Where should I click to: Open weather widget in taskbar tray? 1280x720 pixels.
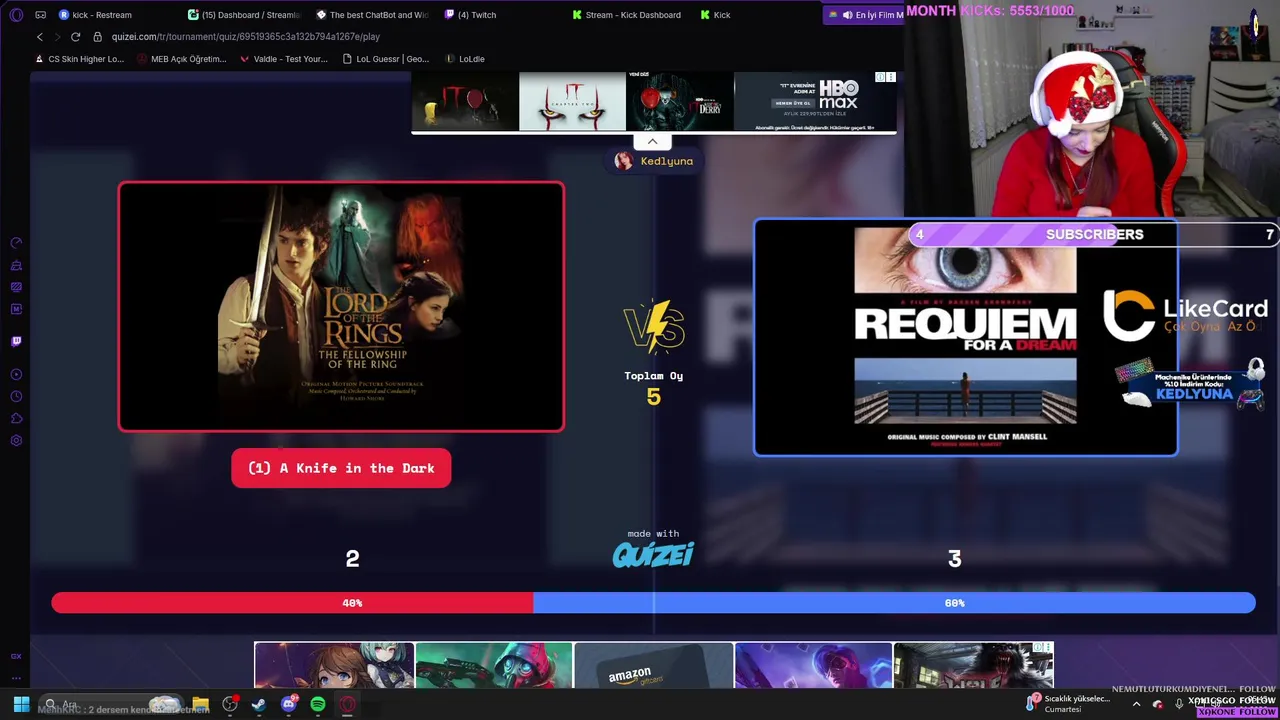pyautogui.click(x=1070, y=704)
